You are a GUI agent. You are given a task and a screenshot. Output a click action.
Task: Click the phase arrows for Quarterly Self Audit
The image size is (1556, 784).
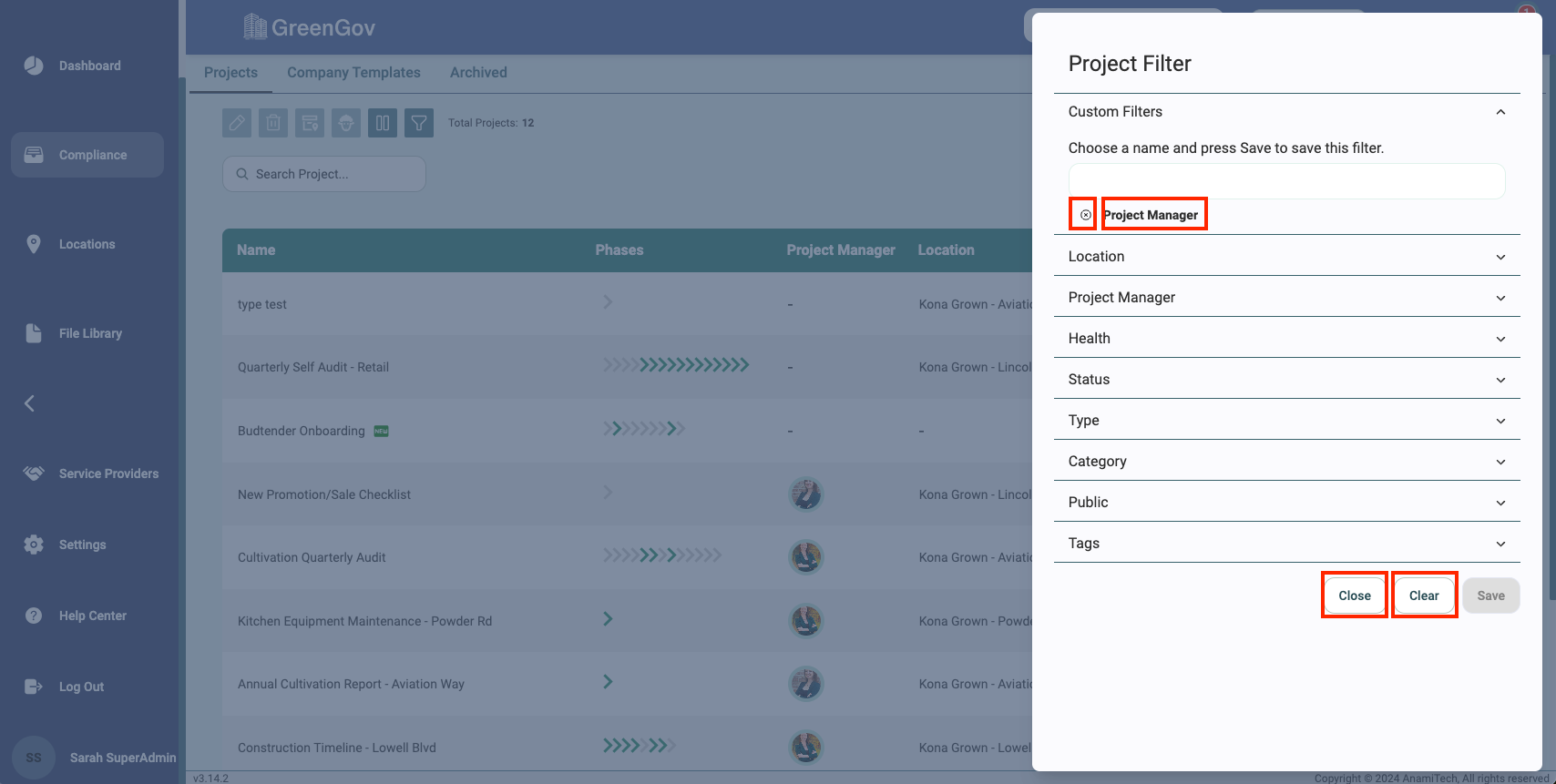pyautogui.click(x=676, y=365)
